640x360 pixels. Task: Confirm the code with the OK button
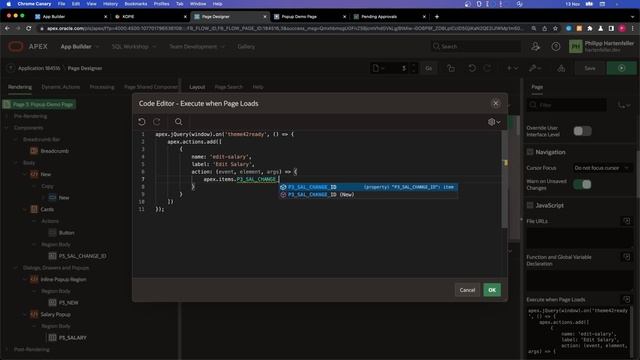(492, 290)
